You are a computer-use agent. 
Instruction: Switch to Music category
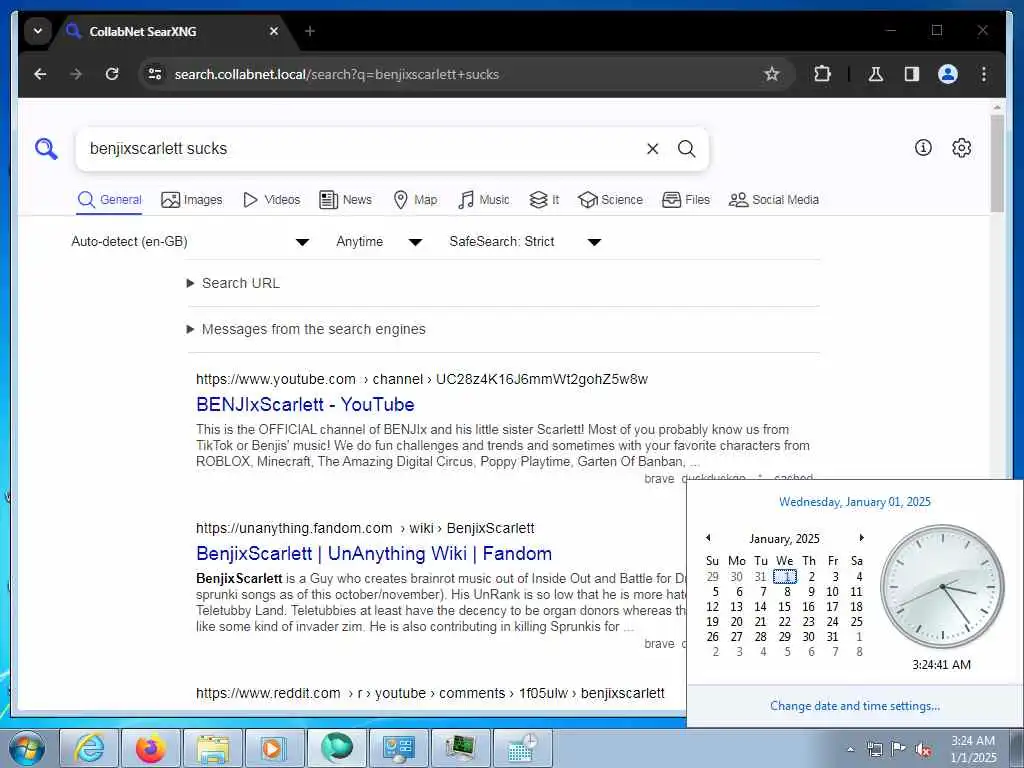pyautogui.click(x=484, y=200)
